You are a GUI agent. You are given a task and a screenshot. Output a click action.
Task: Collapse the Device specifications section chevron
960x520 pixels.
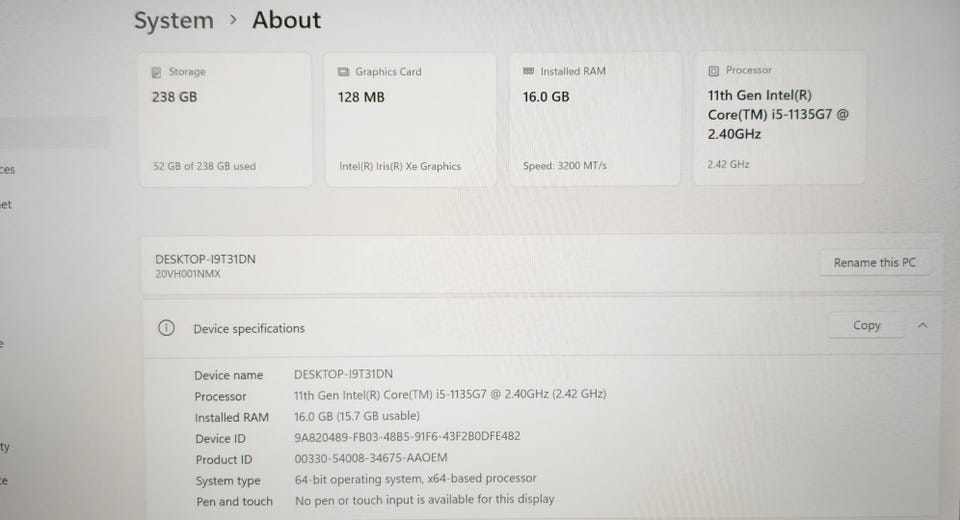[x=923, y=325]
